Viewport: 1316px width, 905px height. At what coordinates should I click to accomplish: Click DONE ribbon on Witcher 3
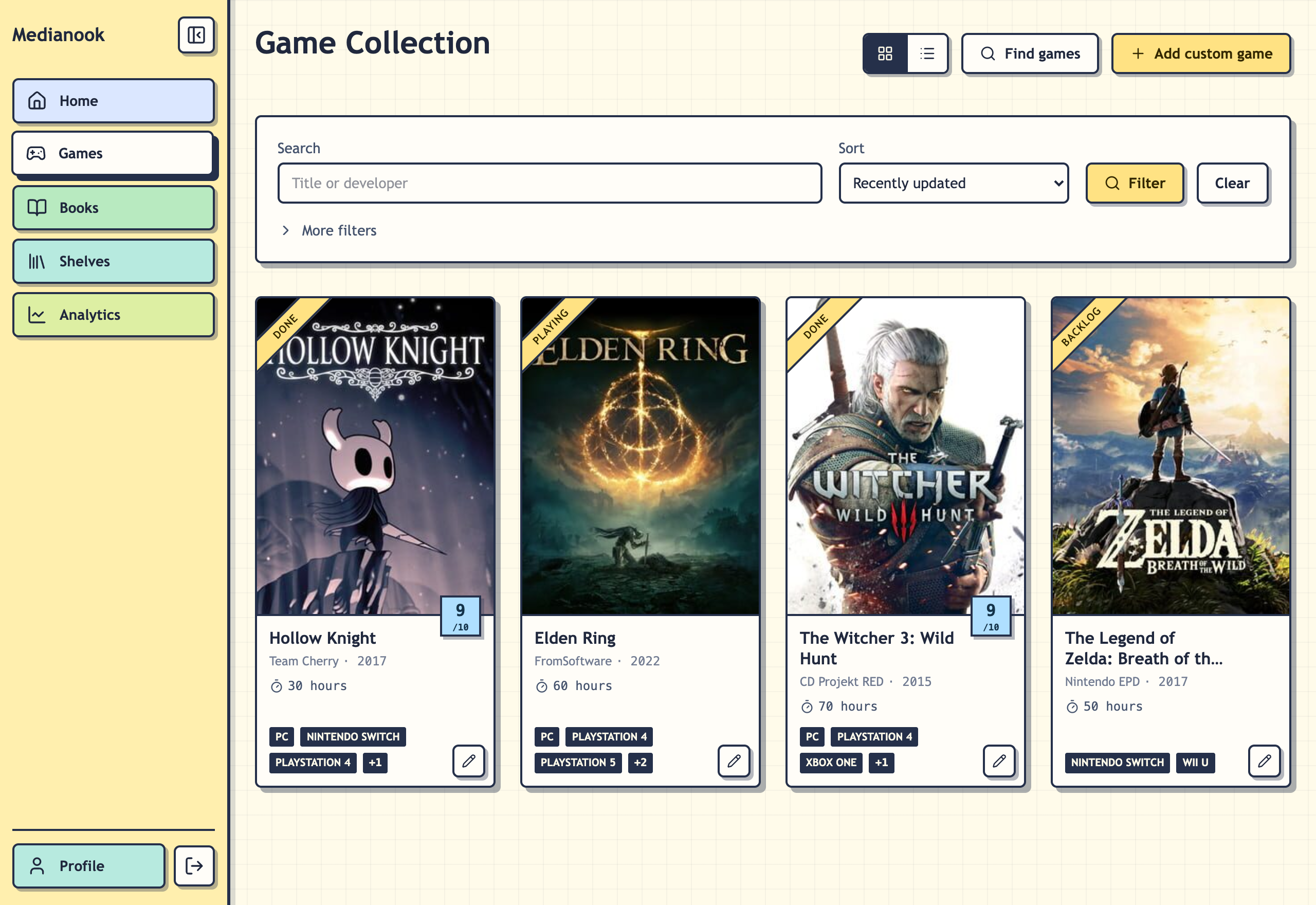(816, 327)
